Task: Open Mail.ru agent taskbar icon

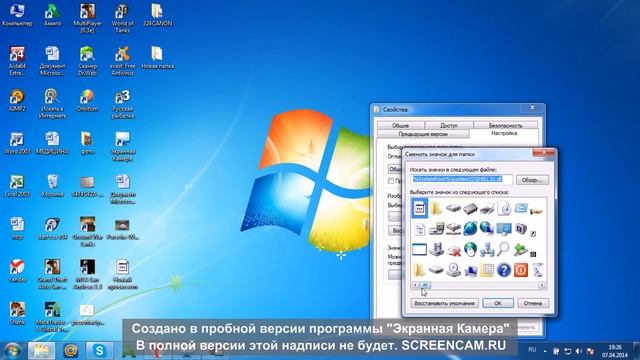Action: 70,350
